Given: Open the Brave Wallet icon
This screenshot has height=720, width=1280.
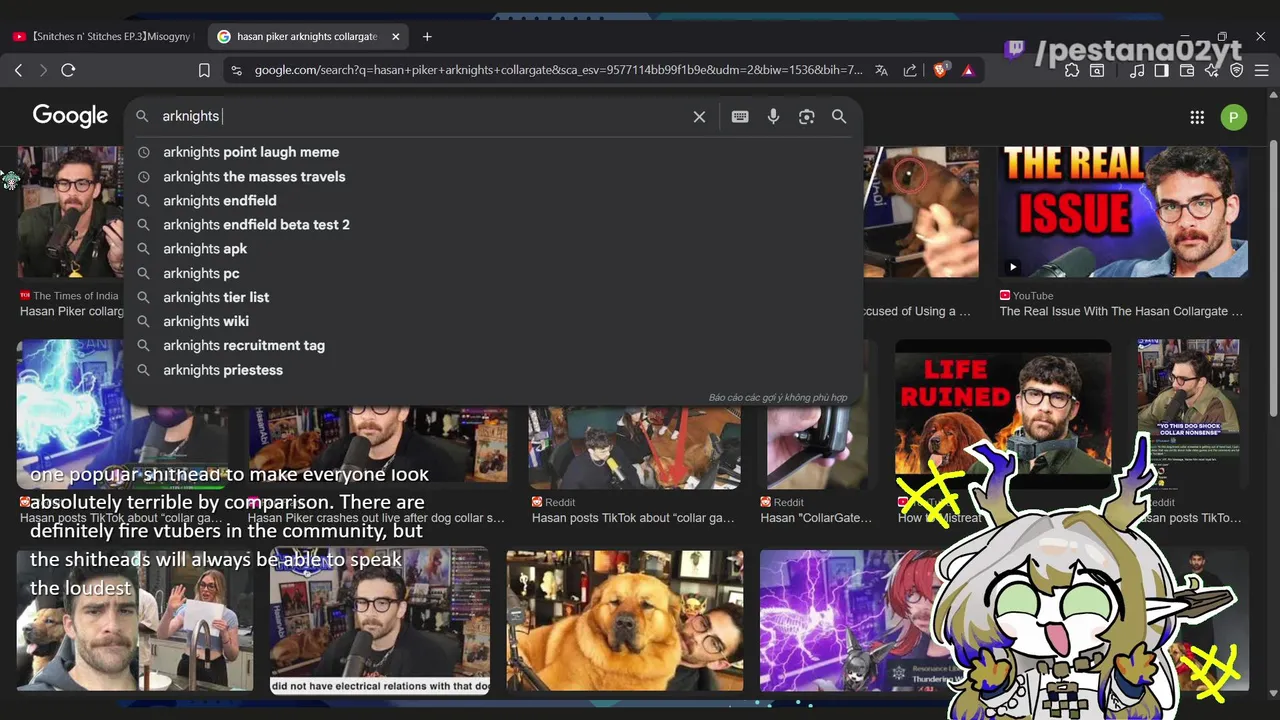Looking at the screenshot, I should pos(1187,70).
